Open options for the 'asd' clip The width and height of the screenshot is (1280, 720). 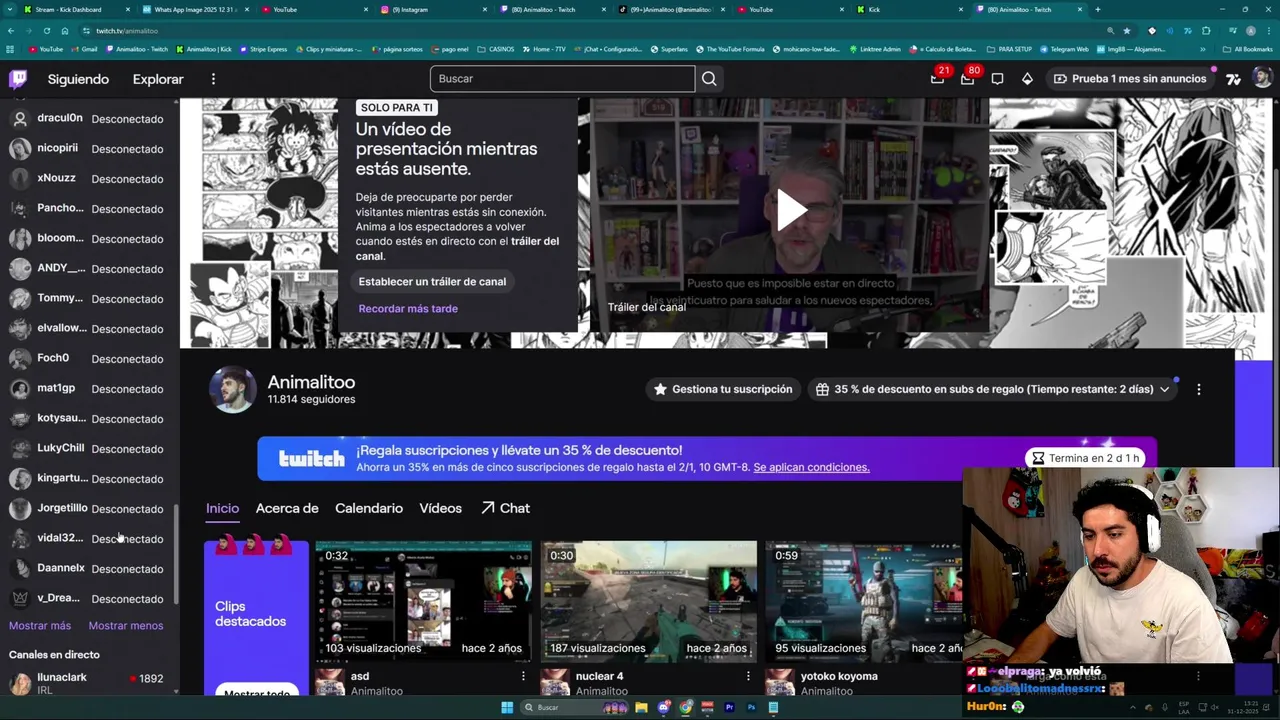coord(523,676)
